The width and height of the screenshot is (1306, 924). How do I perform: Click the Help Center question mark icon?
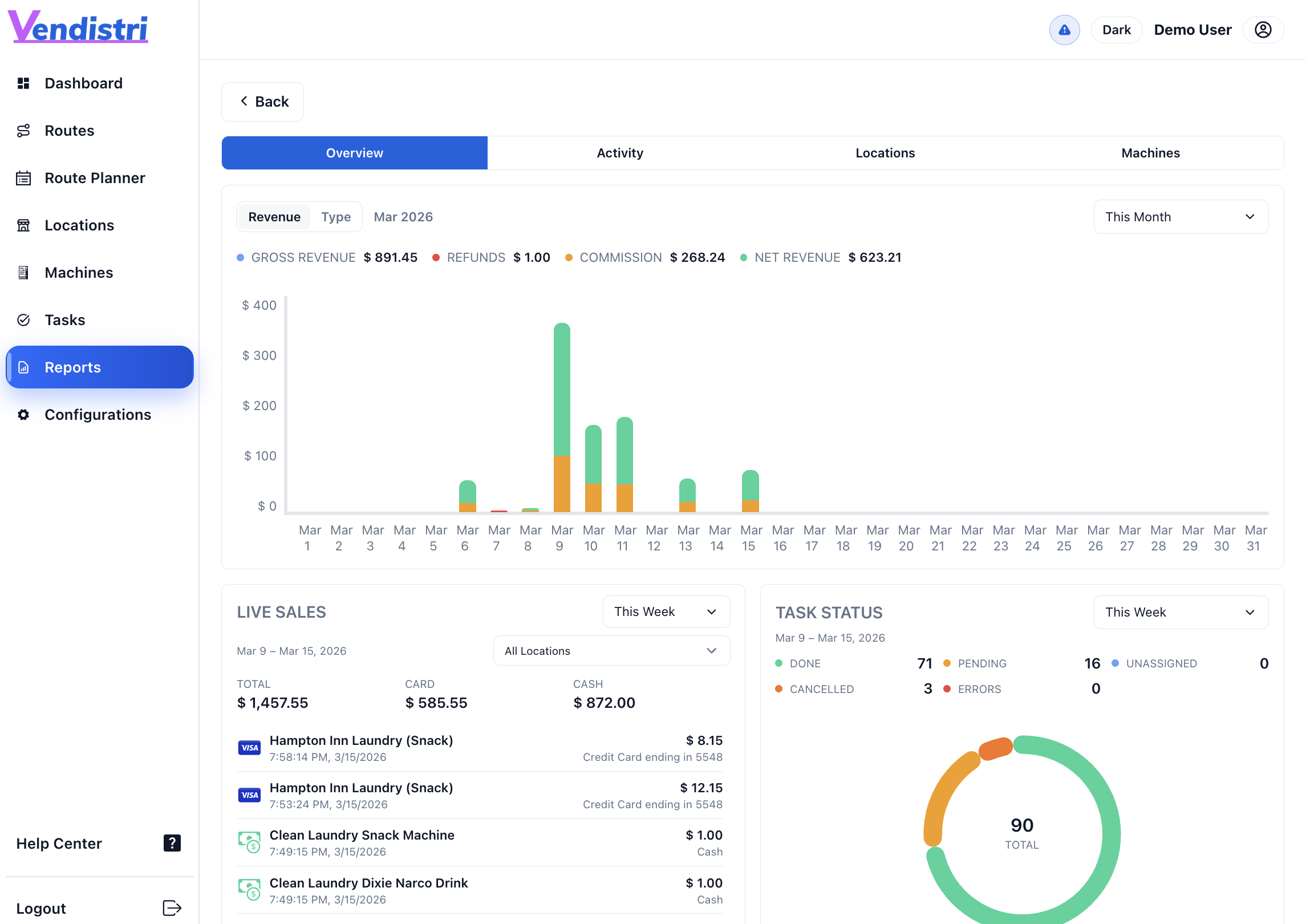click(172, 843)
